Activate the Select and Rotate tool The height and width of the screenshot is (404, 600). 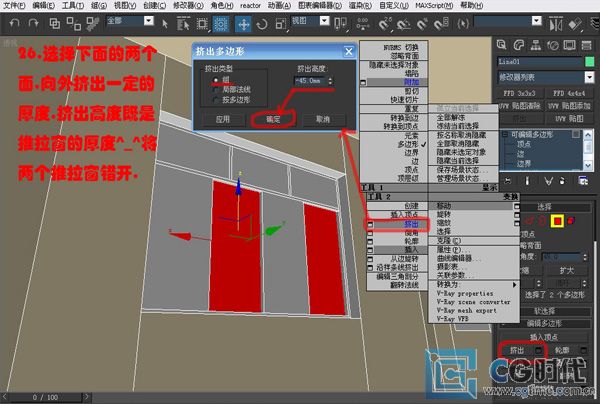coord(262,24)
